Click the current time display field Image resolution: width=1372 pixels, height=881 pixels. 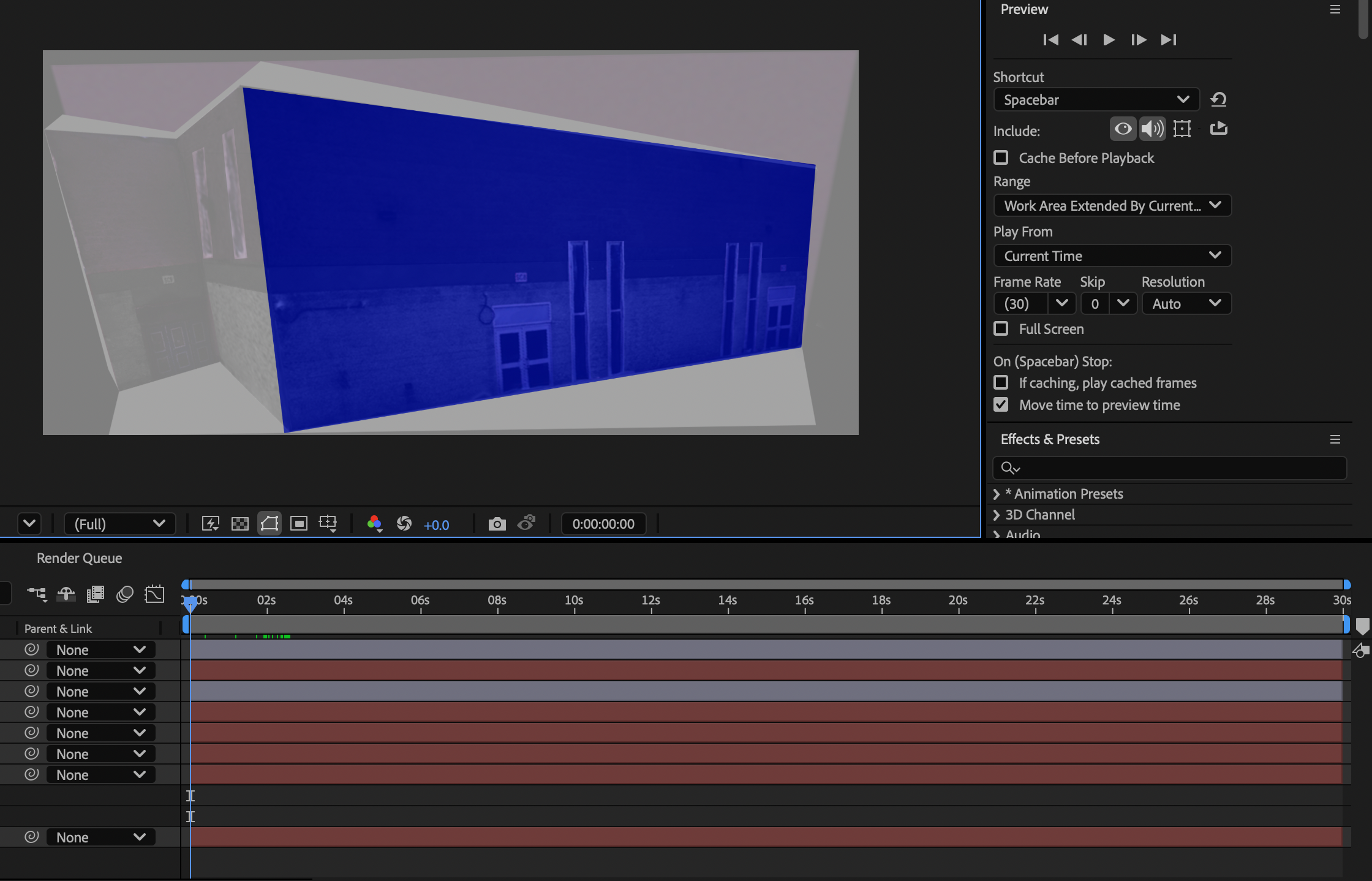point(603,524)
